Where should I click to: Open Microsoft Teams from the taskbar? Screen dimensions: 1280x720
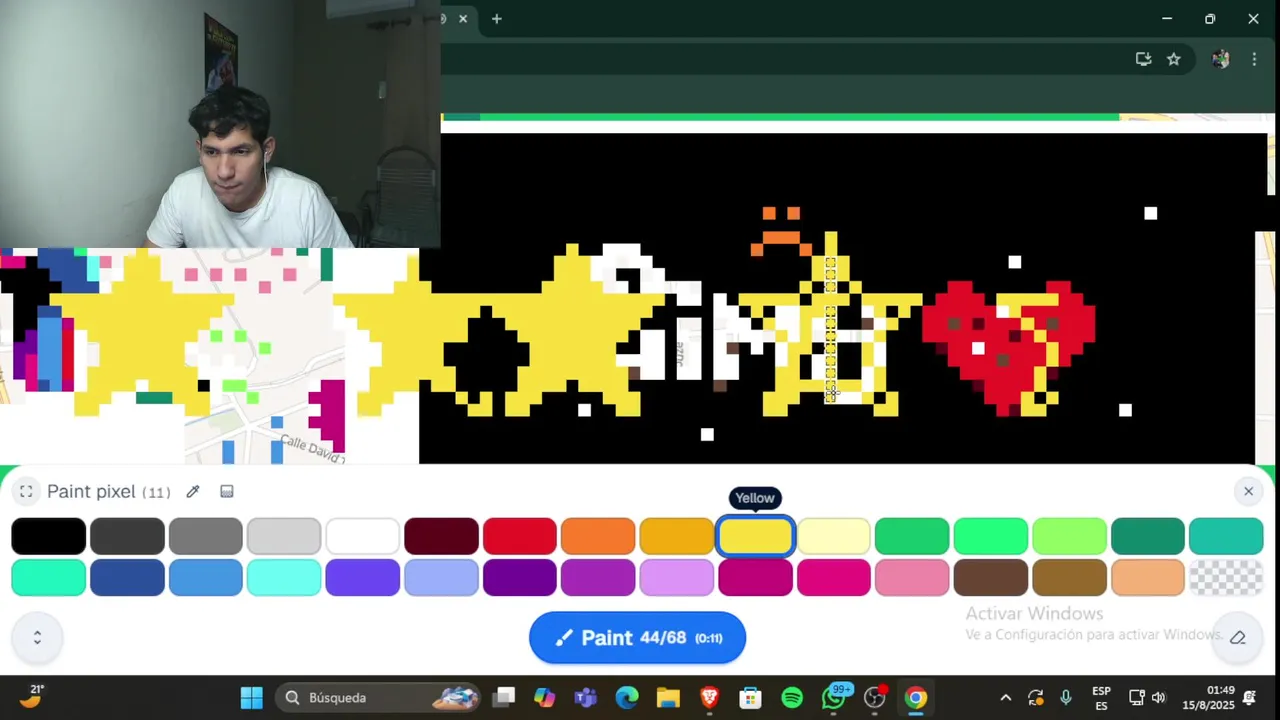coord(586,697)
